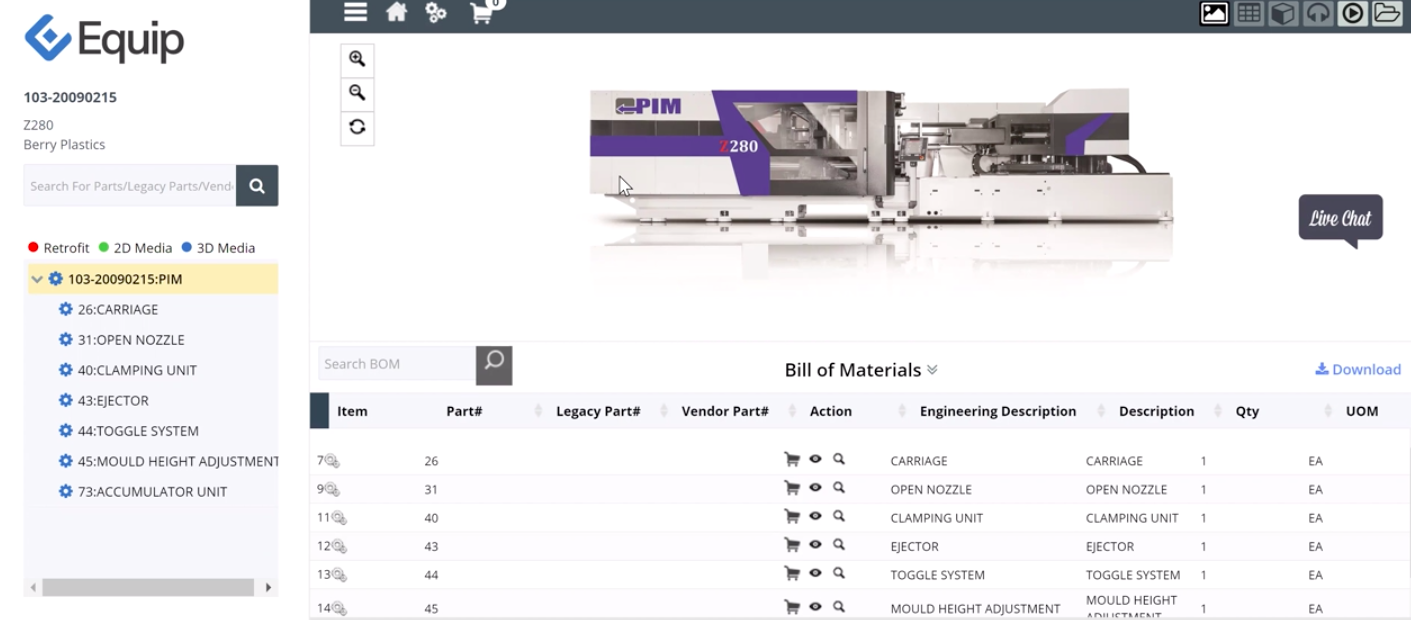Click the parts search magnifier button

coord(257,186)
